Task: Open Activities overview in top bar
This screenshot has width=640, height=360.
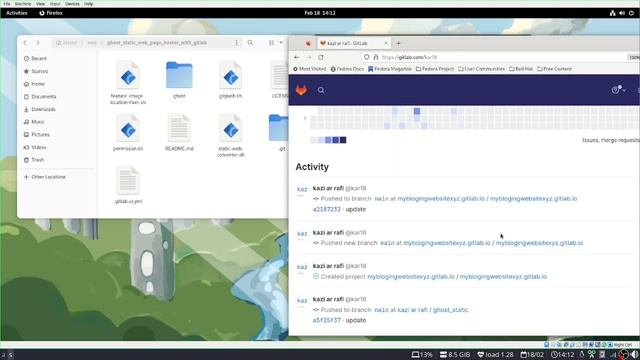Action: (16, 13)
